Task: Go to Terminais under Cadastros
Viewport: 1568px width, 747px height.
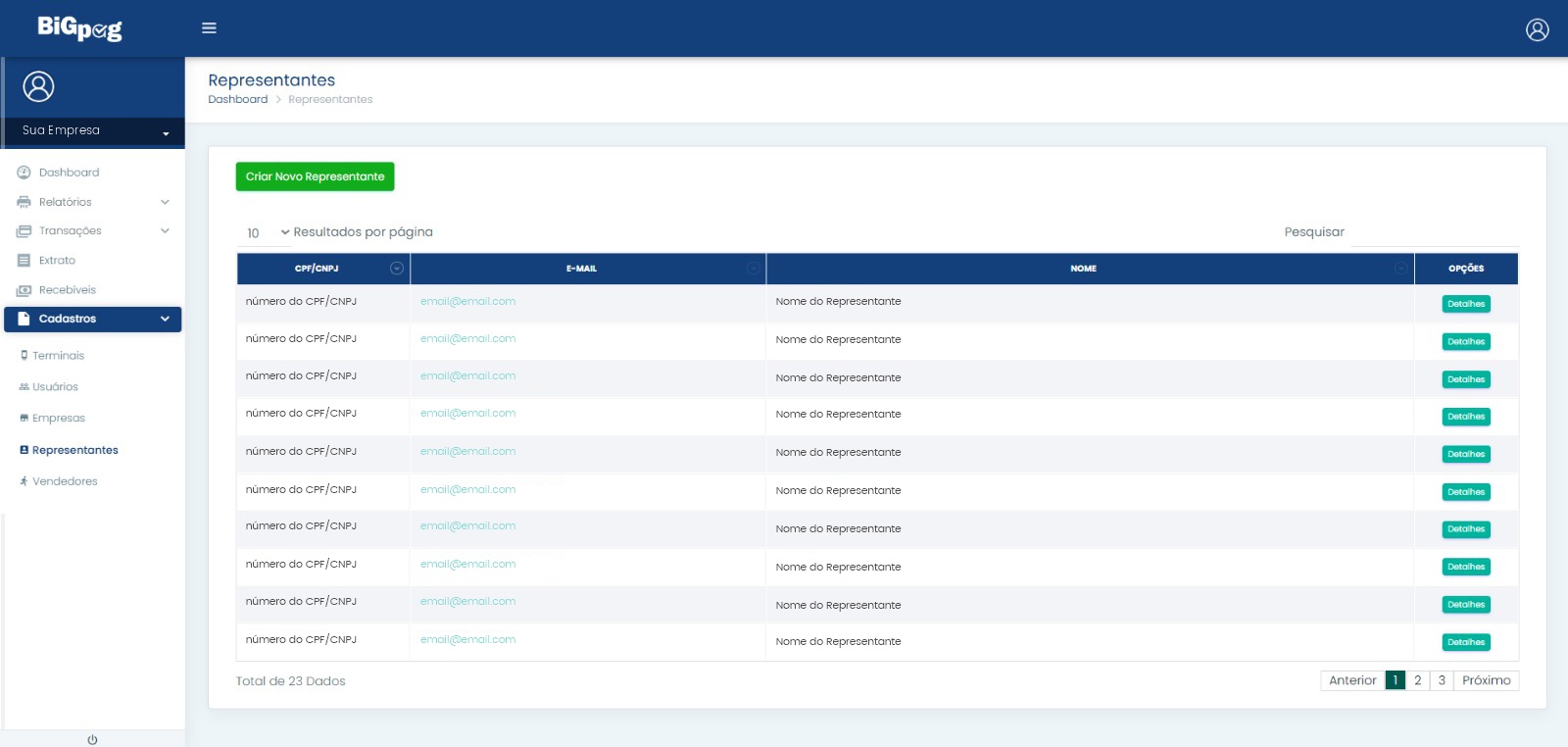Action: click(x=58, y=356)
